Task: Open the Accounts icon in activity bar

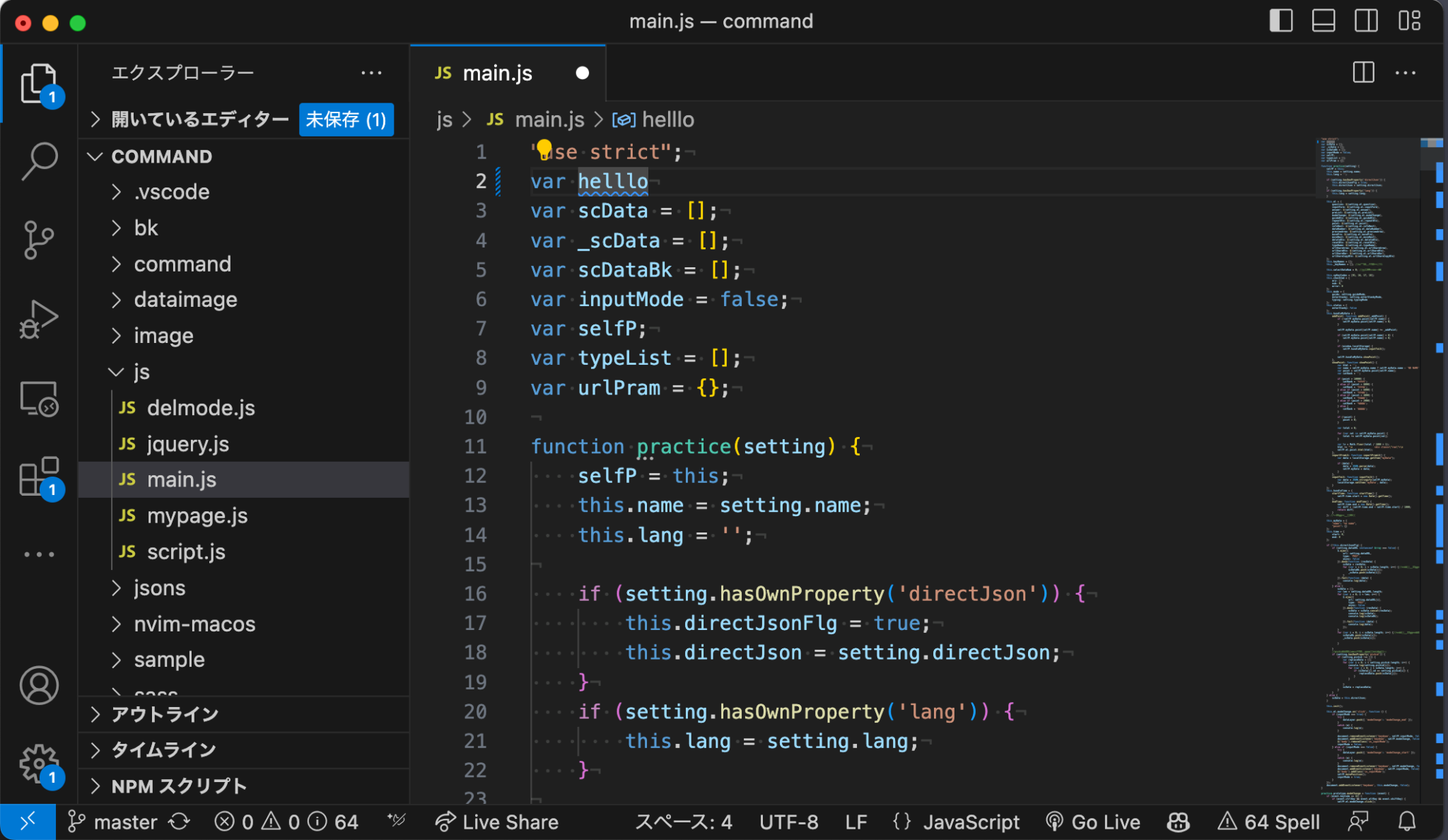Action: pyautogui.click(x=39, y=685)
